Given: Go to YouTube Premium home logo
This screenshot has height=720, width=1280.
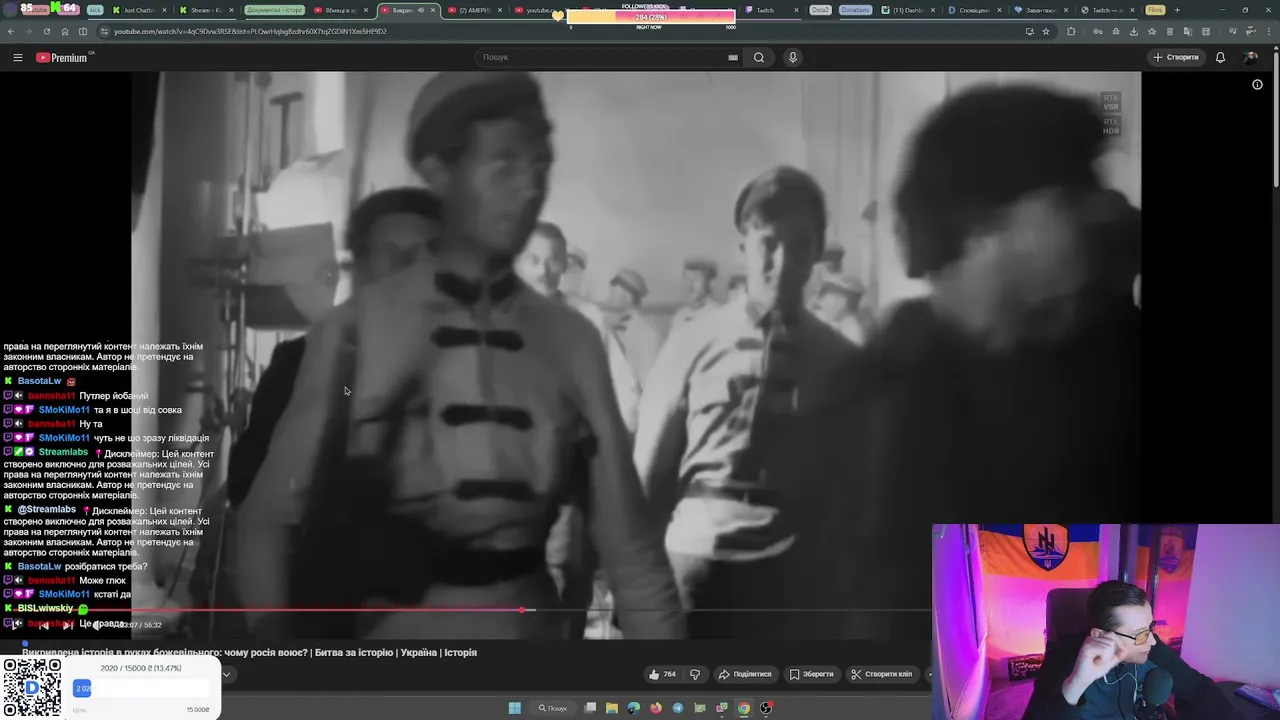Looking at the screenshot, I should (63, 57).
